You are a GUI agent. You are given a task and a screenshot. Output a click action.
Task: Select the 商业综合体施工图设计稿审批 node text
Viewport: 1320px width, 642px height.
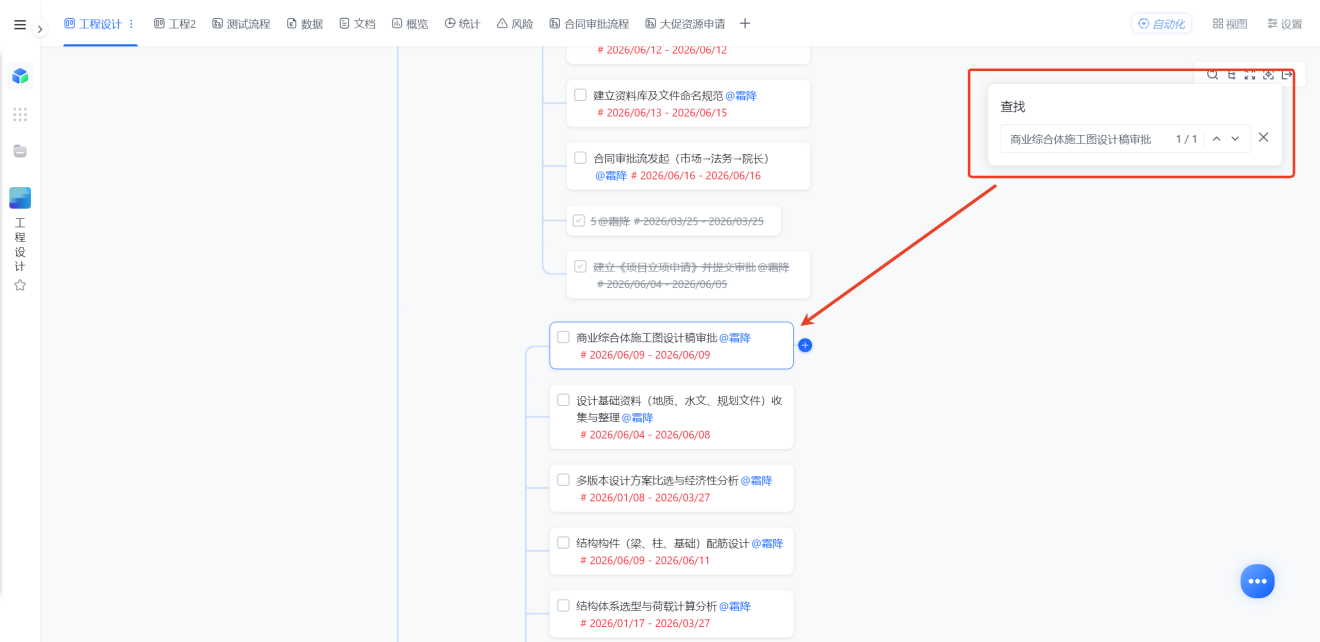[646, 338]
